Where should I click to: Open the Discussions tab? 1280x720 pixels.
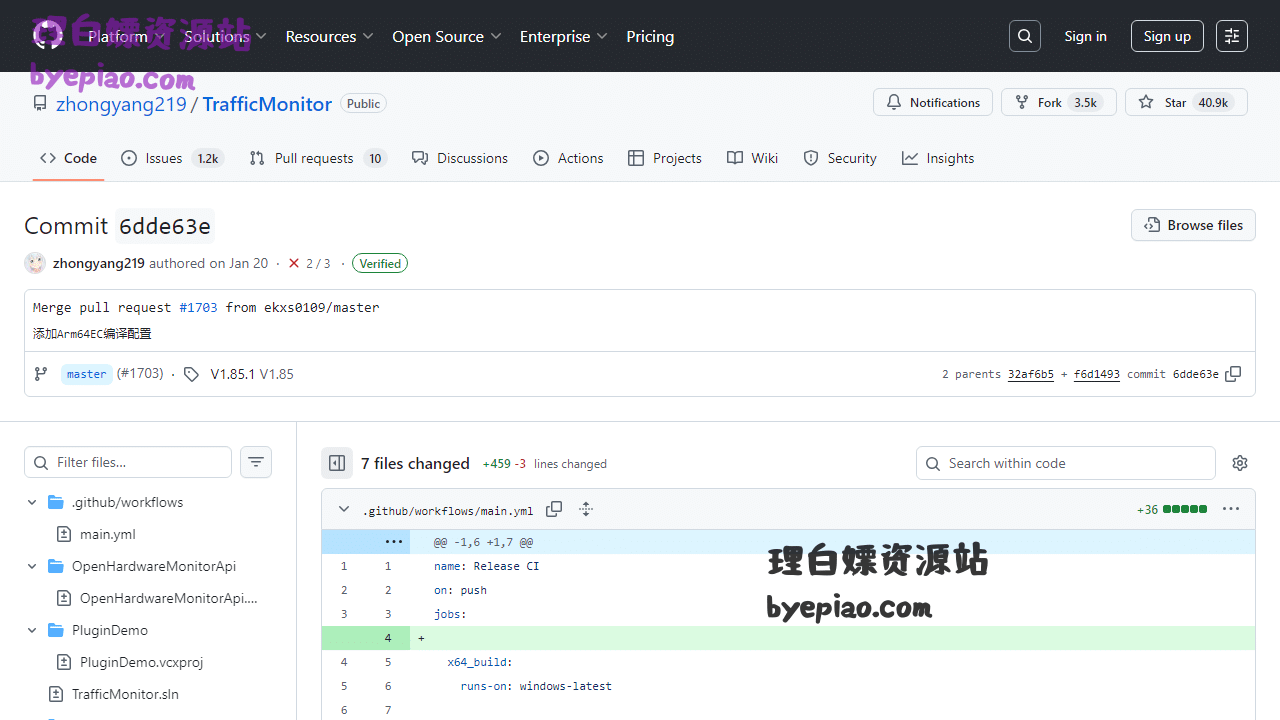(x=460, y=158)
